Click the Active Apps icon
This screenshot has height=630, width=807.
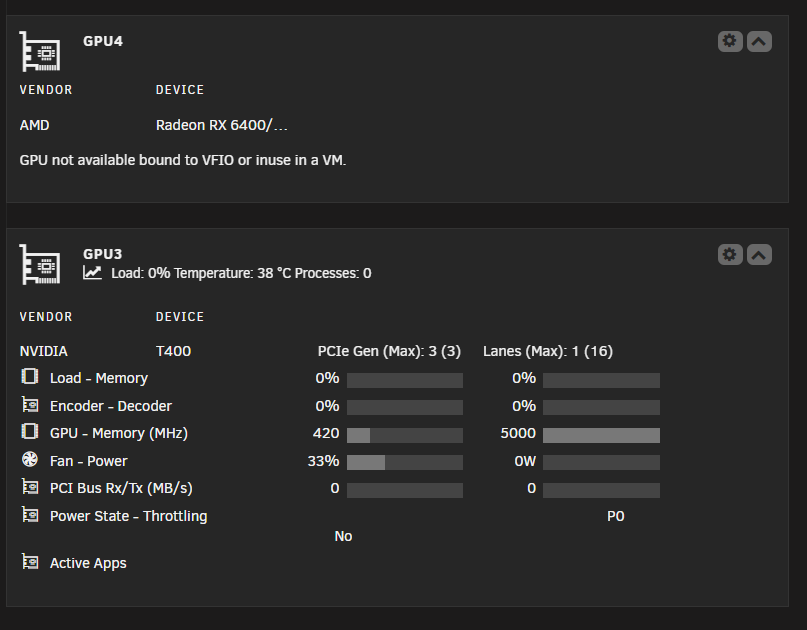click(30, 562)
